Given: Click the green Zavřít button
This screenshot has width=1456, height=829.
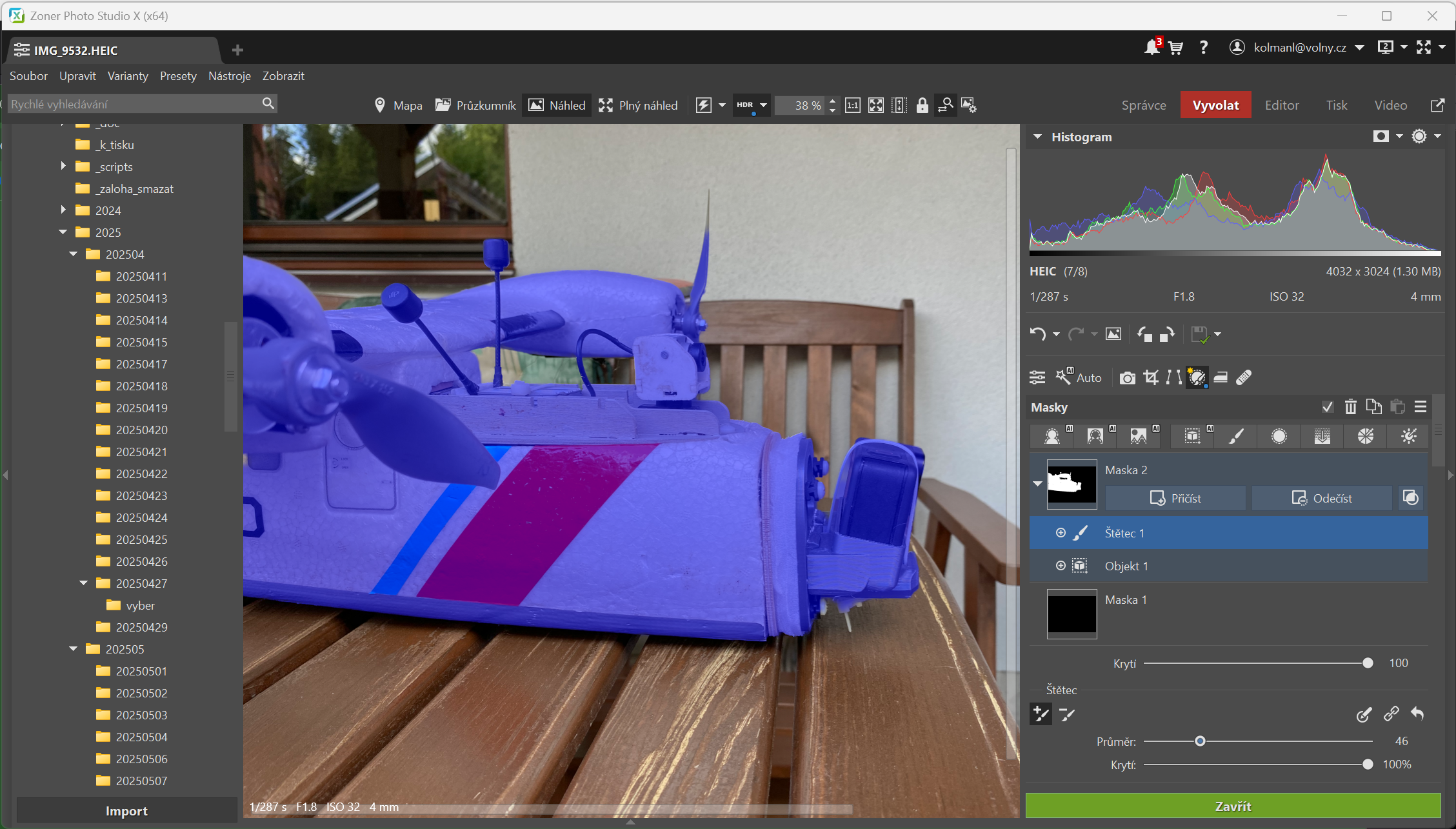Looking at the screenshot, I should 1233,806.
